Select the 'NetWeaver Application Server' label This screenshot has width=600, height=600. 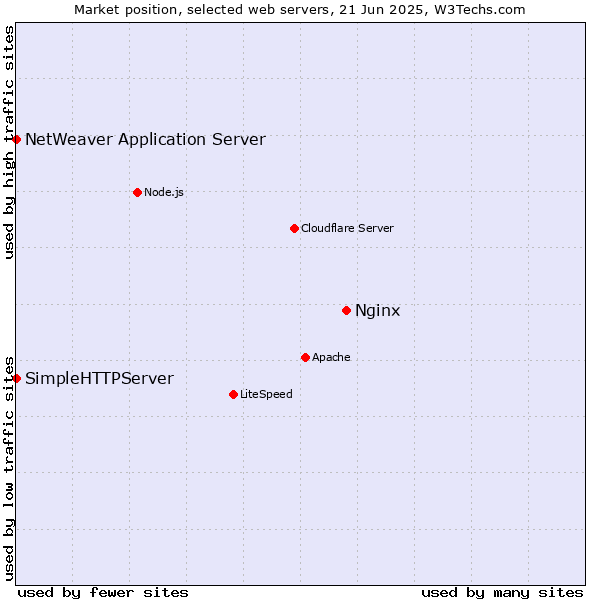pyautogui.click(x=145, y=139)
